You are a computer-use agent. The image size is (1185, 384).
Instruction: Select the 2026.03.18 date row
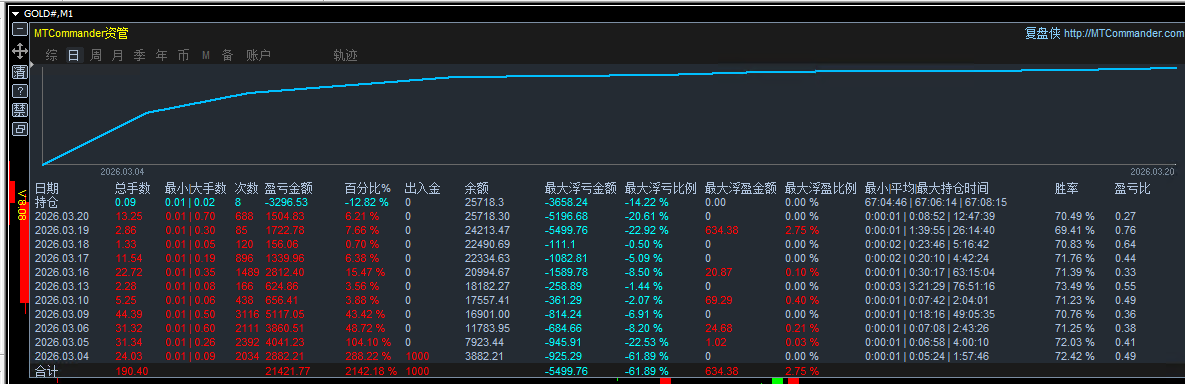point(63,244)
